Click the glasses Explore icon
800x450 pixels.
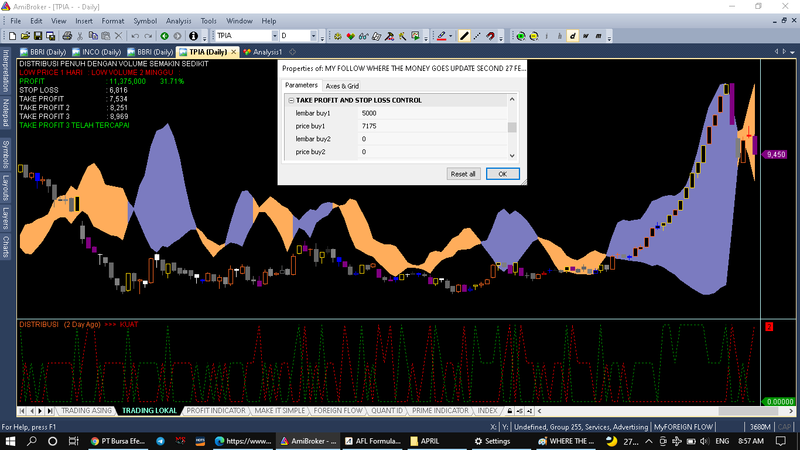coord(363,36)
